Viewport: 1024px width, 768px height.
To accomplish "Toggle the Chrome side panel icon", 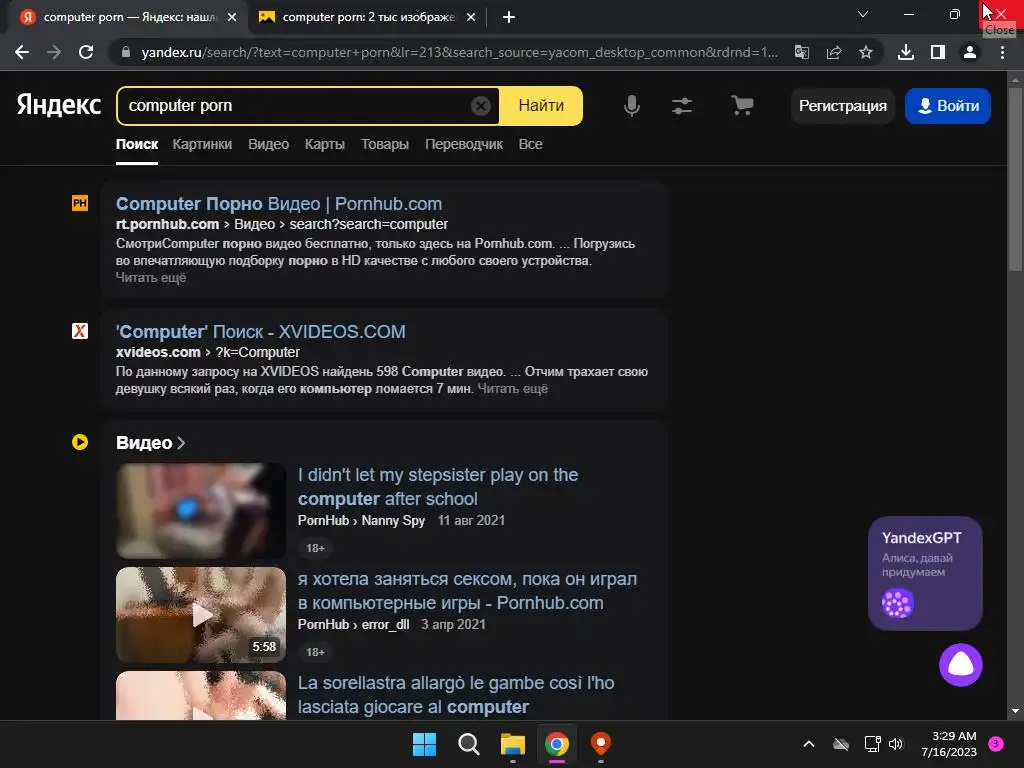I will coord(938,52).
